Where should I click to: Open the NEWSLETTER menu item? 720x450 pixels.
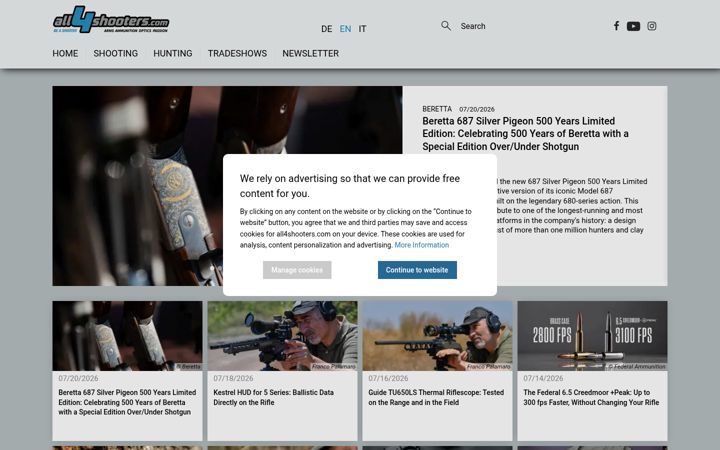click(x=310, y=53)
